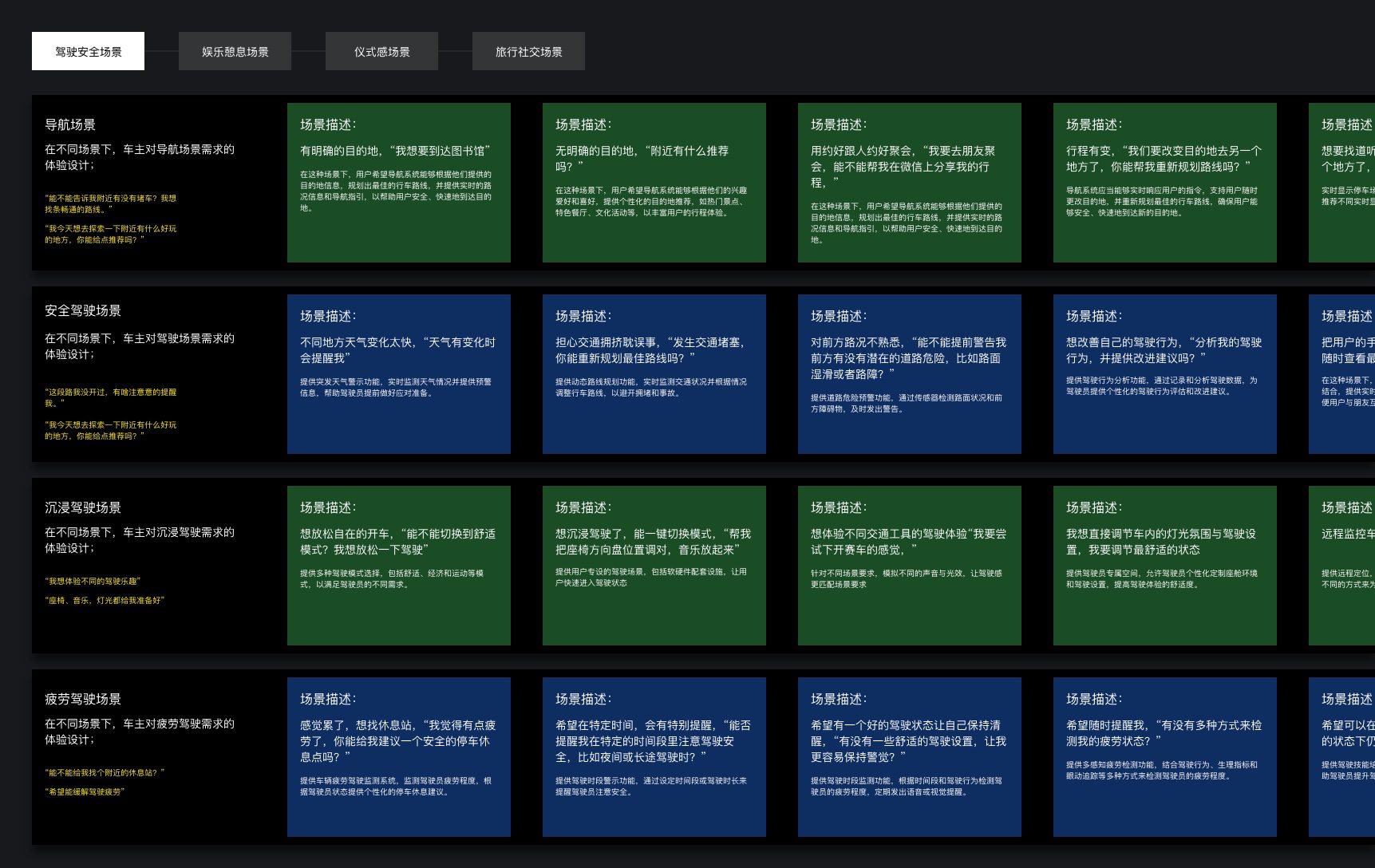Click the green card asking 附近有什么推荐吗

pyautogui.click(x=654, y=183)
